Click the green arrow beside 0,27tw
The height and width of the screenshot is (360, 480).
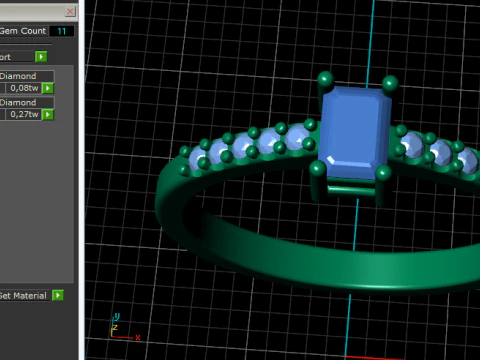pos(48,115)
